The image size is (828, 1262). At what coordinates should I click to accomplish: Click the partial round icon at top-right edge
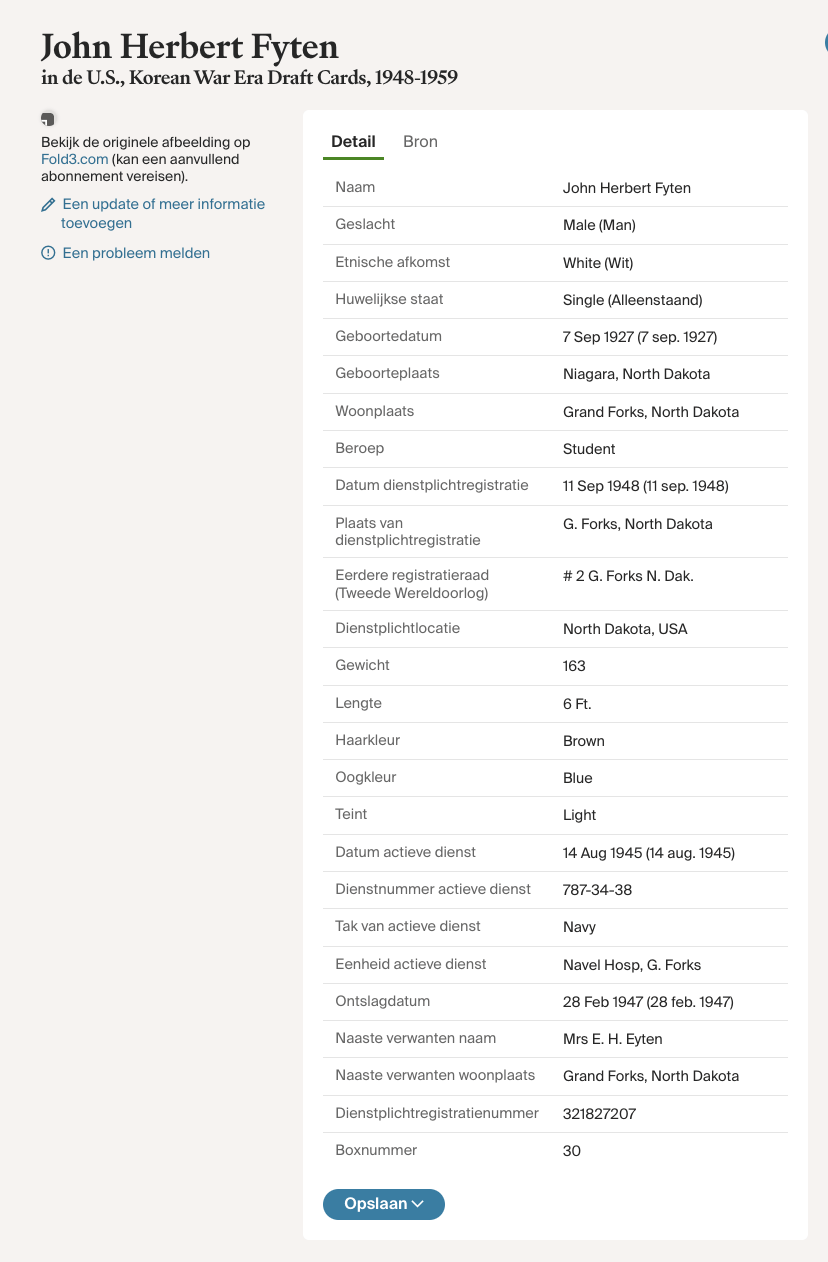(x=825, y=43)
